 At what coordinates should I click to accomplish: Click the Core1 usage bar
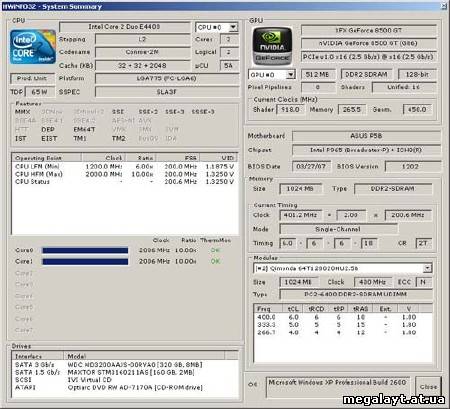85,262
